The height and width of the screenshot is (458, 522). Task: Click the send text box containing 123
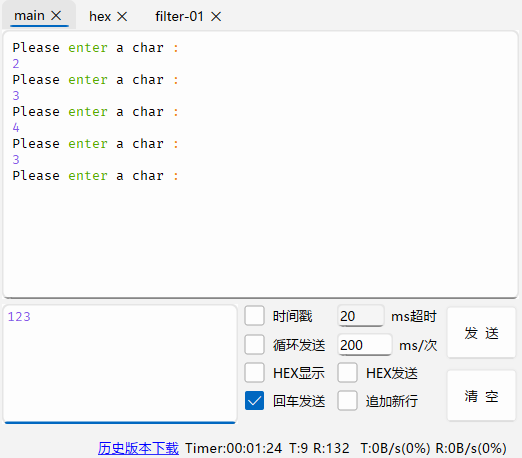(x=120, y=364)
